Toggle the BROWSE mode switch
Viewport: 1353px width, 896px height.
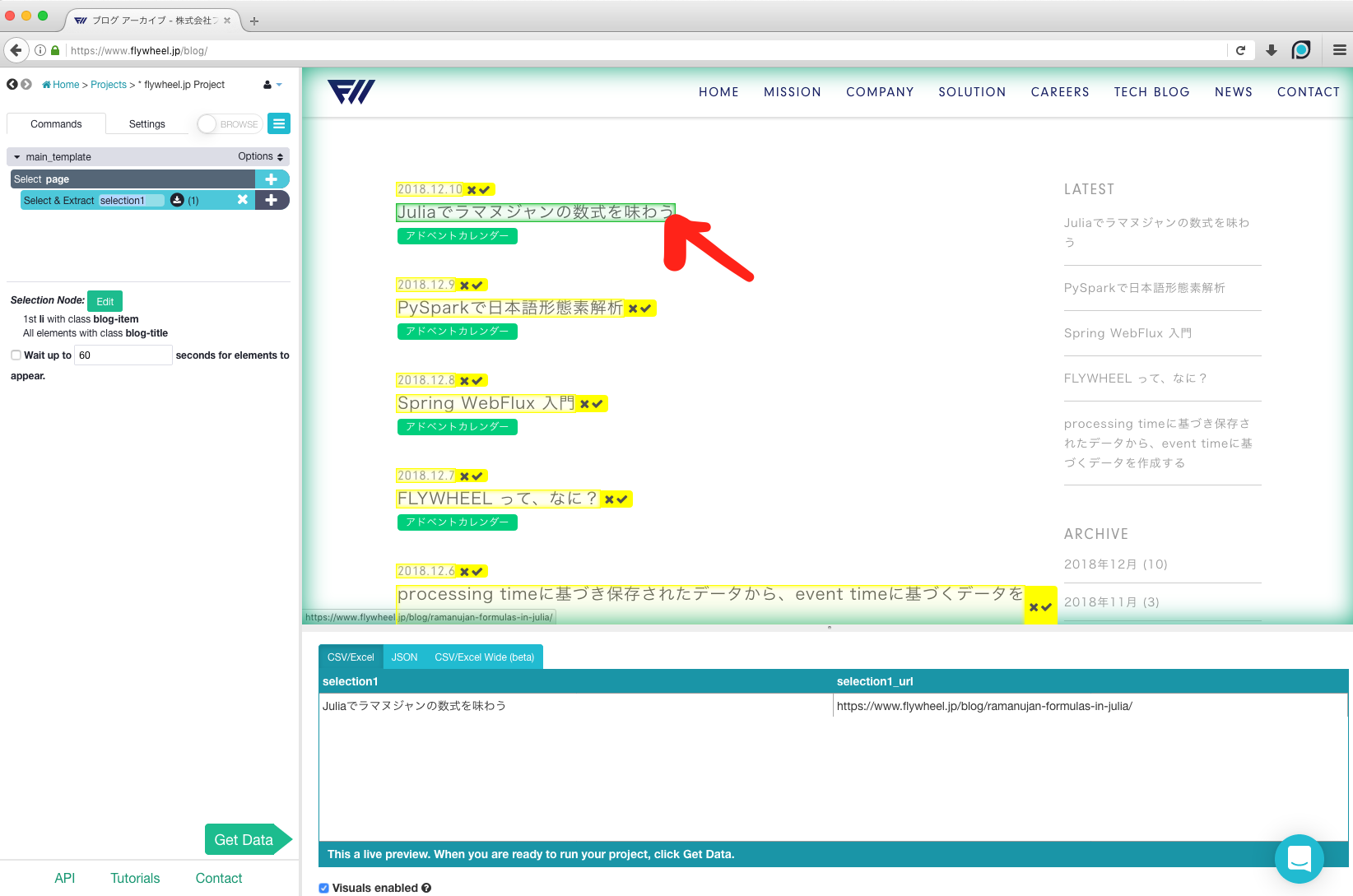[x=230, y=123]
